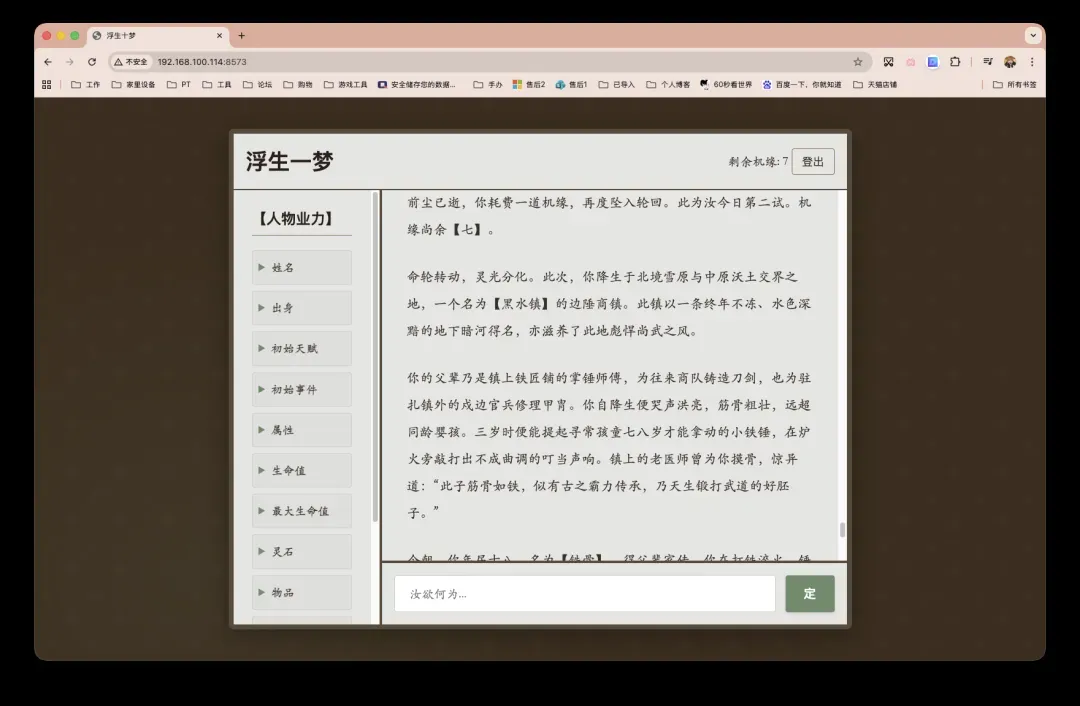1080x706 pixels.
Task: Open the 游戏工具 bookmark folder
Action: 345,85
